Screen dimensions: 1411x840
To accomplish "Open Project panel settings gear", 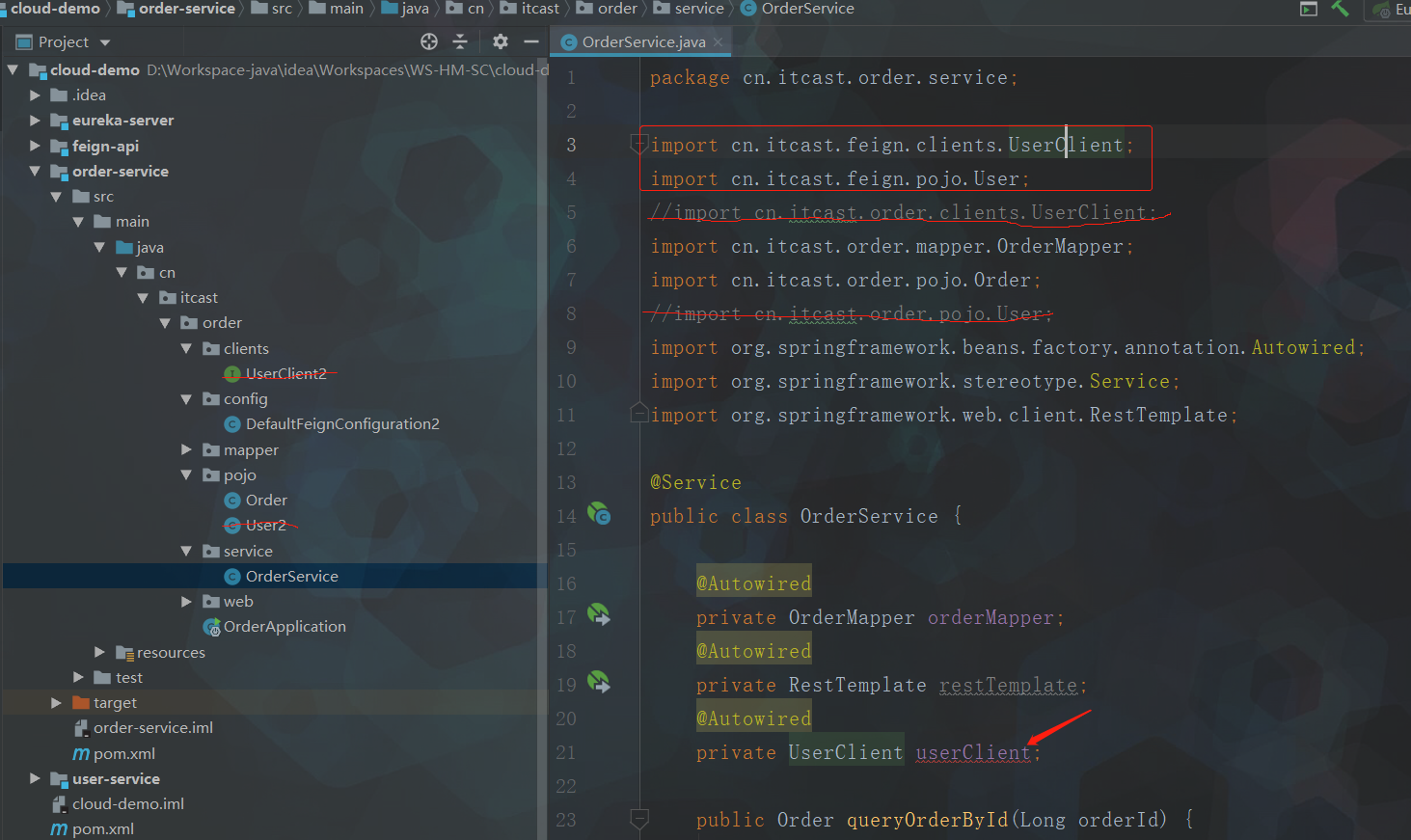I will [500, 41].
